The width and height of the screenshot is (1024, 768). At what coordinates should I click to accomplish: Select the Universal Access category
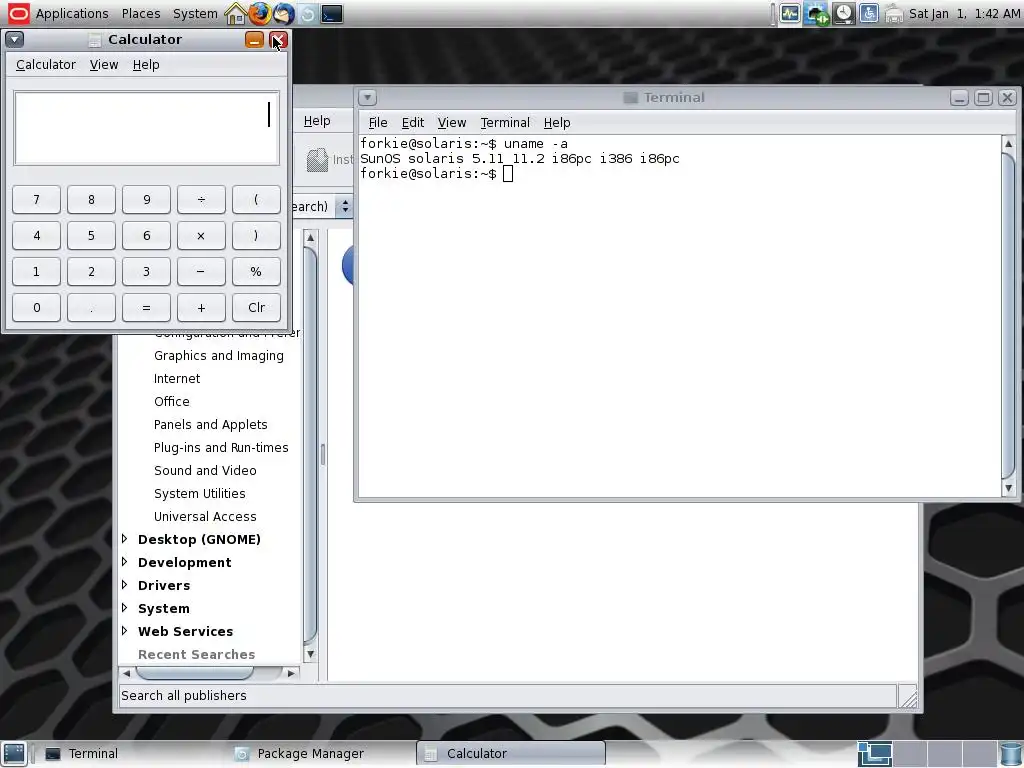205,517
